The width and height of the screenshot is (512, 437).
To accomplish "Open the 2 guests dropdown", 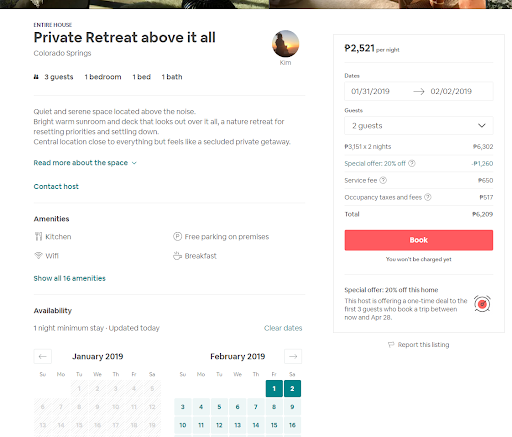I will (419, 126).
